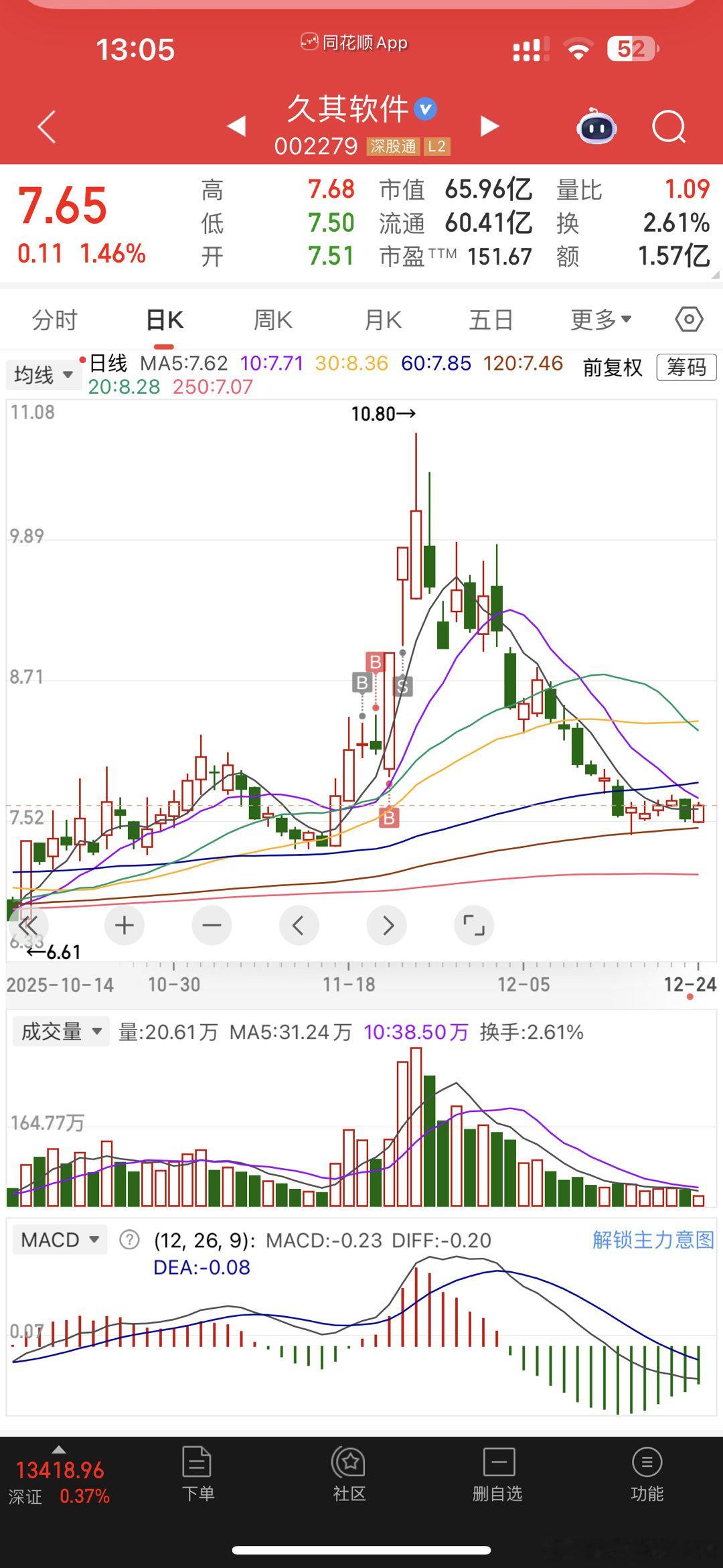Tap the blue verified badge beside 久其软件

coord(426,109)
